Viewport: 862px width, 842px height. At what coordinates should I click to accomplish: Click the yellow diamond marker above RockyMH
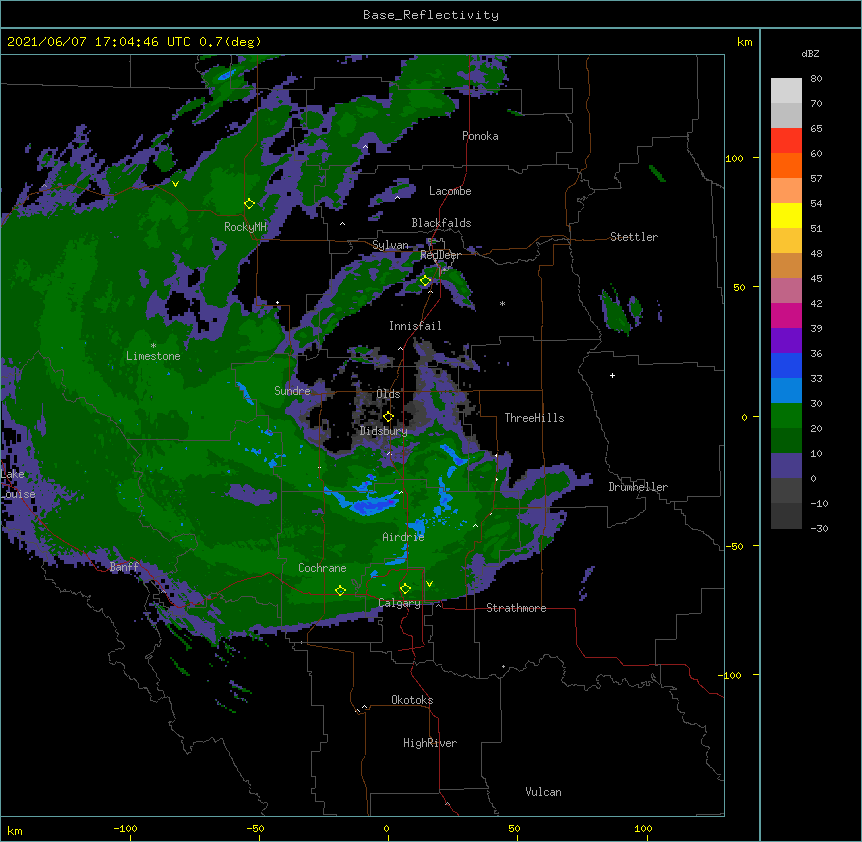click(249, 204)
